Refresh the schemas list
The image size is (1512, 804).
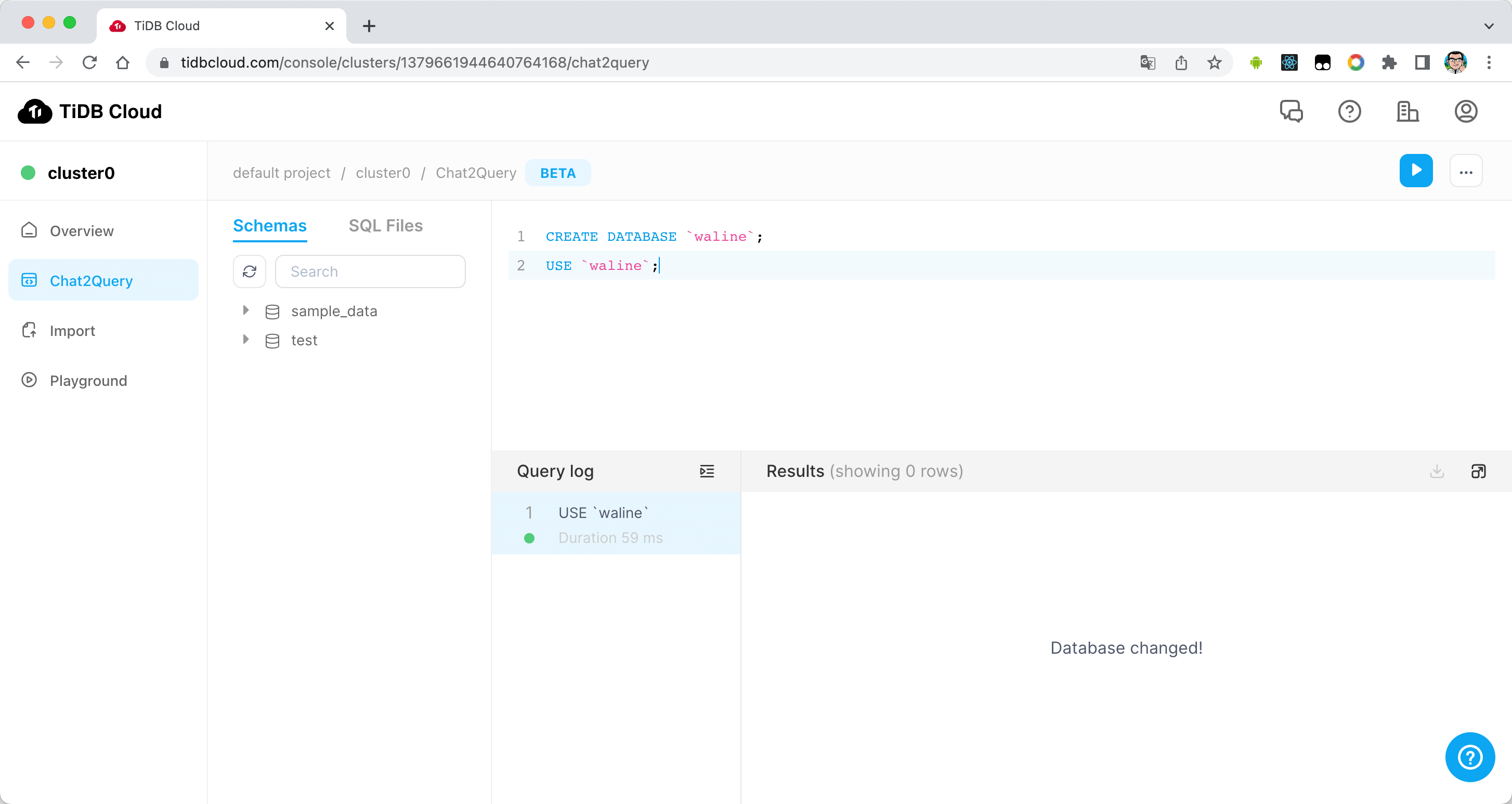(250, 271)
